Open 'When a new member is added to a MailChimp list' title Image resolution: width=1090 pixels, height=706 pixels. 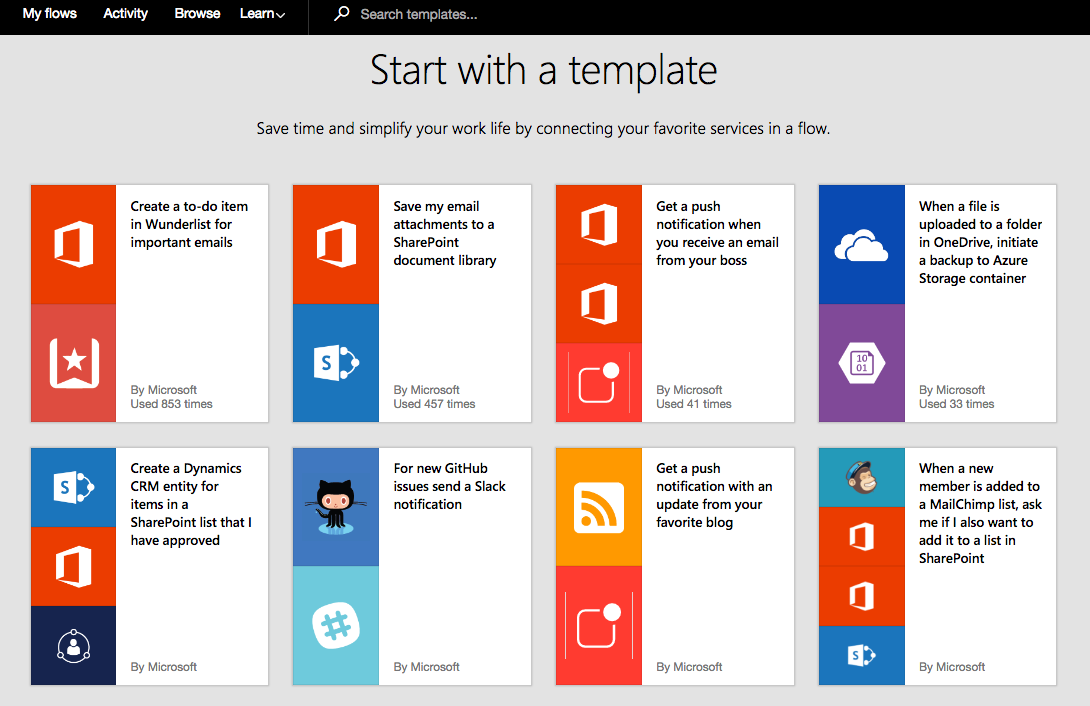pyautogui.click(x=980, y=514)
